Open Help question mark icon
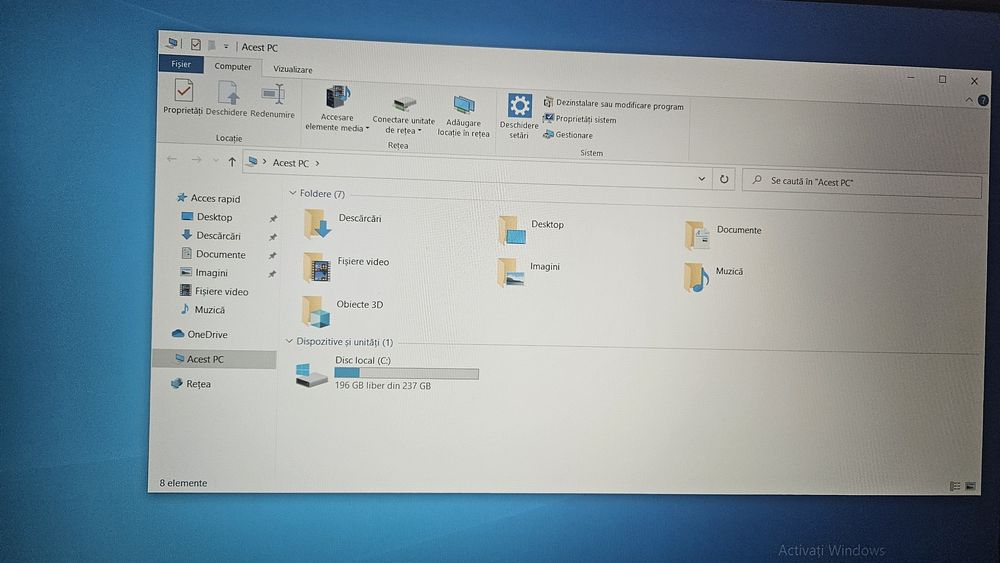Viewport: 1000px width, 563px height. click(983, 100)
